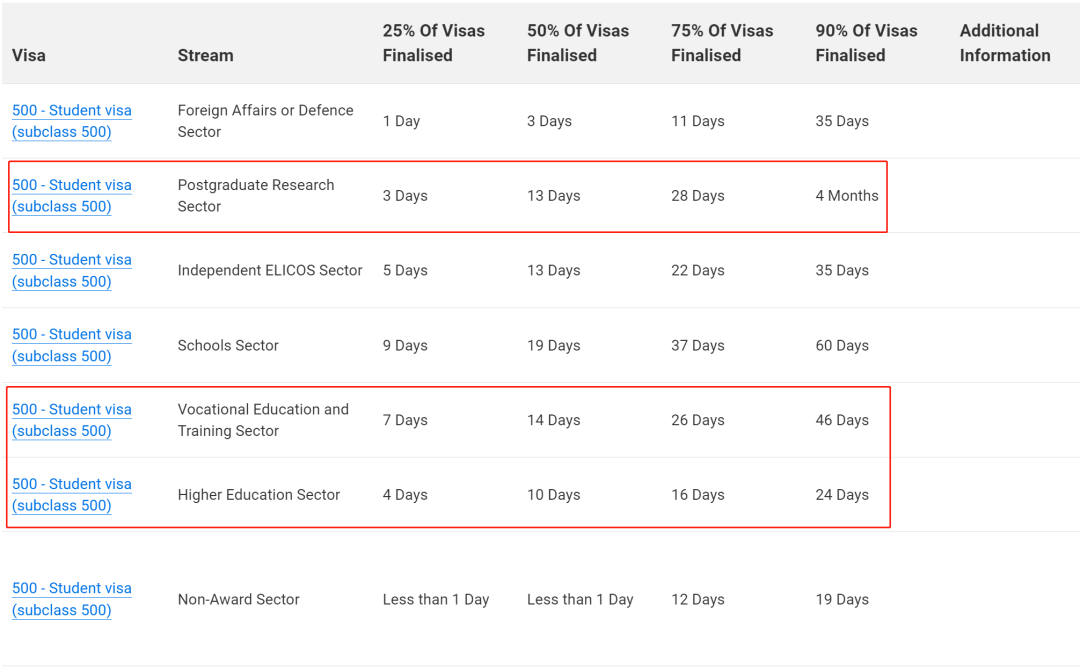The image size is (1080, 670).
Task: Open Student visa link for Independent ELICOS row
Action: 72,271
